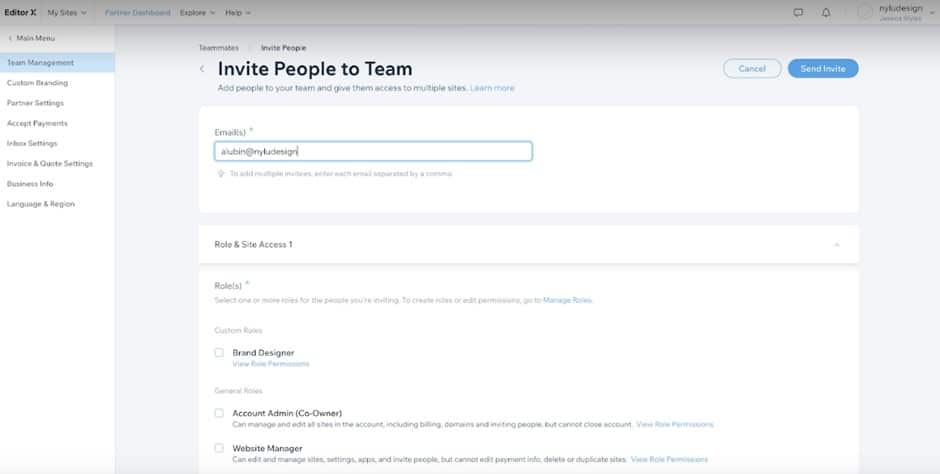Click the back arrow beside Invite People title
This screenshot has height=474, width=940.
coord(202,69)
